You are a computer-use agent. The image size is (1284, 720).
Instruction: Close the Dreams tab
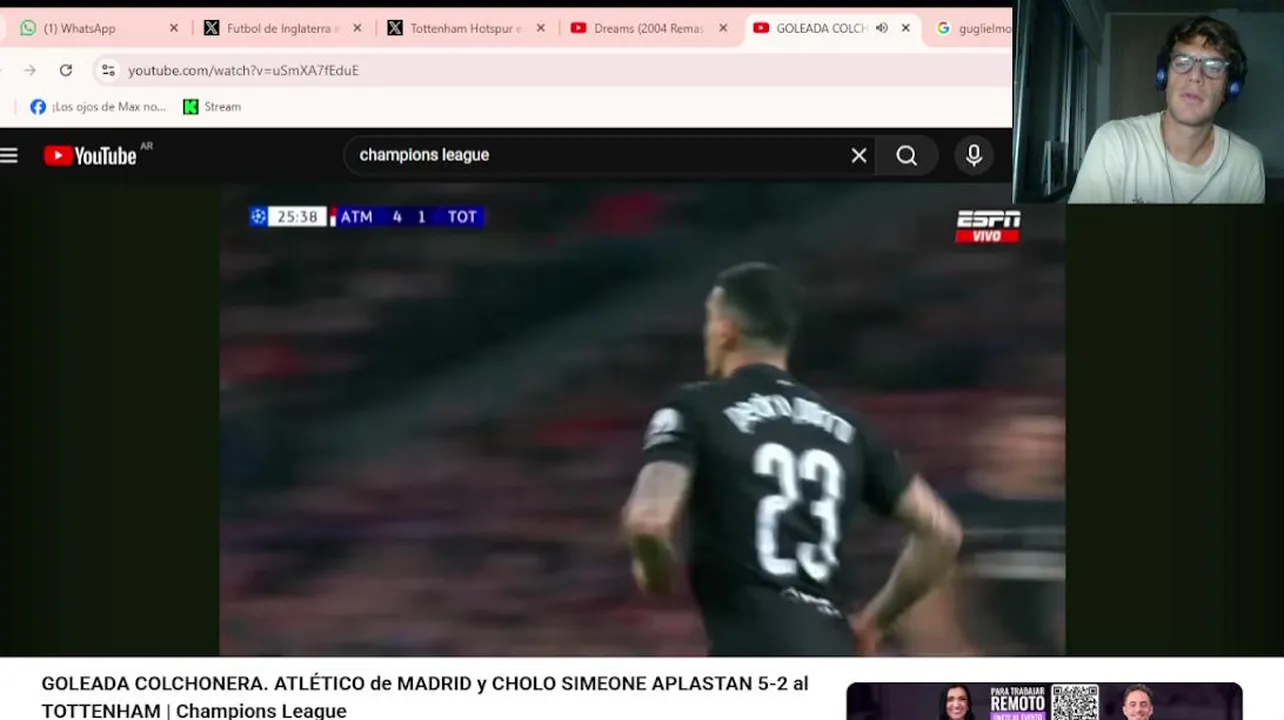click(x=723, y=28)
